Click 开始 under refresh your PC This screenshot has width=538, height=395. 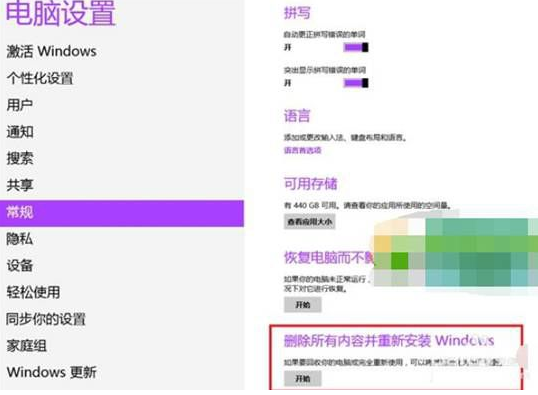click(303, 305)
